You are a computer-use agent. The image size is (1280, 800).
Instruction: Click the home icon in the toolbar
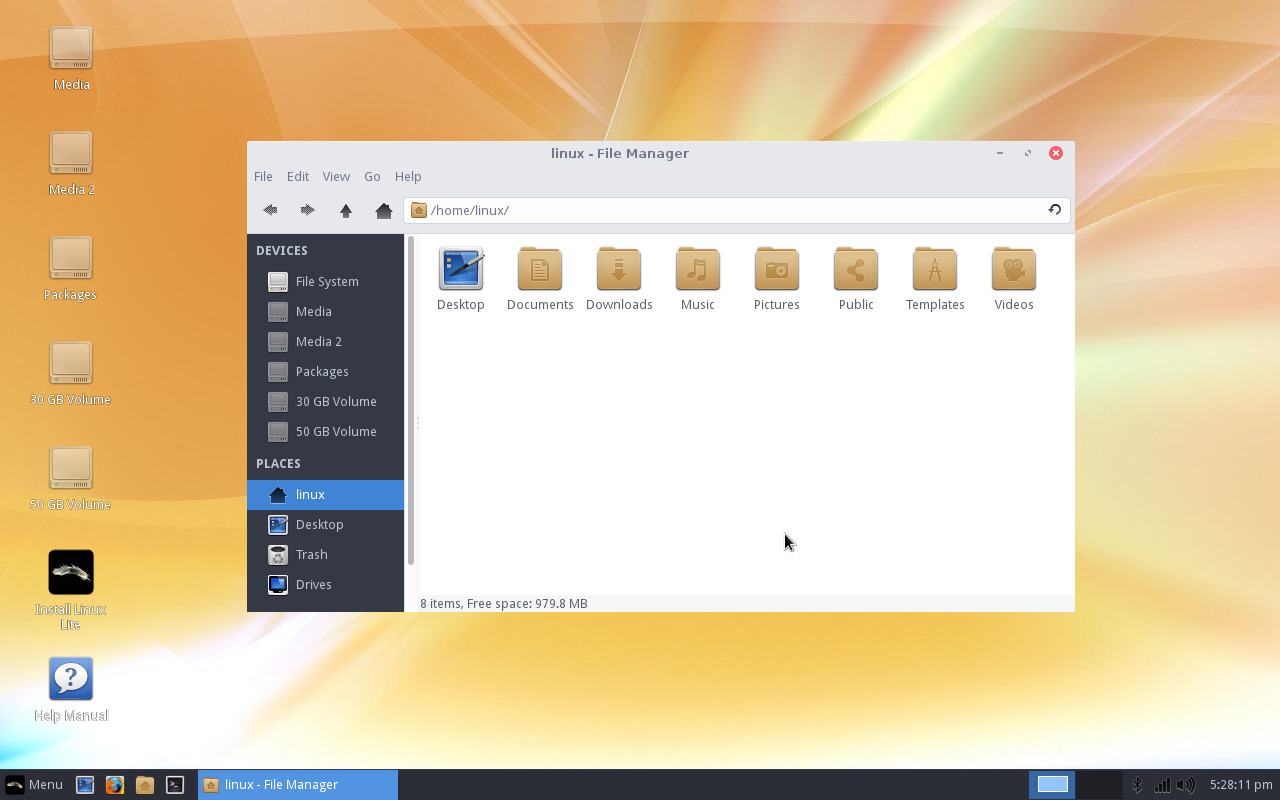click(383, 210)
